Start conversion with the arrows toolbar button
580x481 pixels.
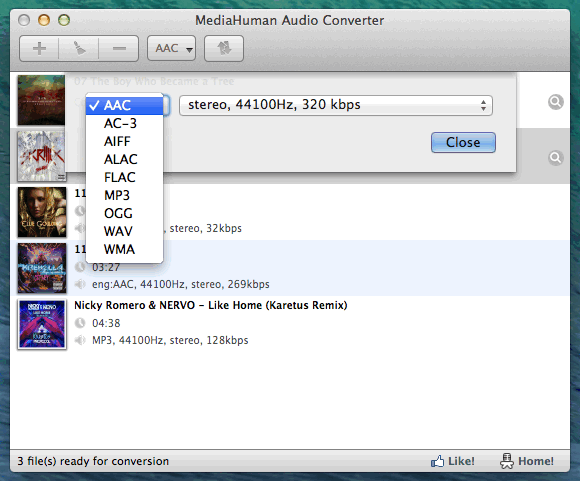click(x=224, y=48)
